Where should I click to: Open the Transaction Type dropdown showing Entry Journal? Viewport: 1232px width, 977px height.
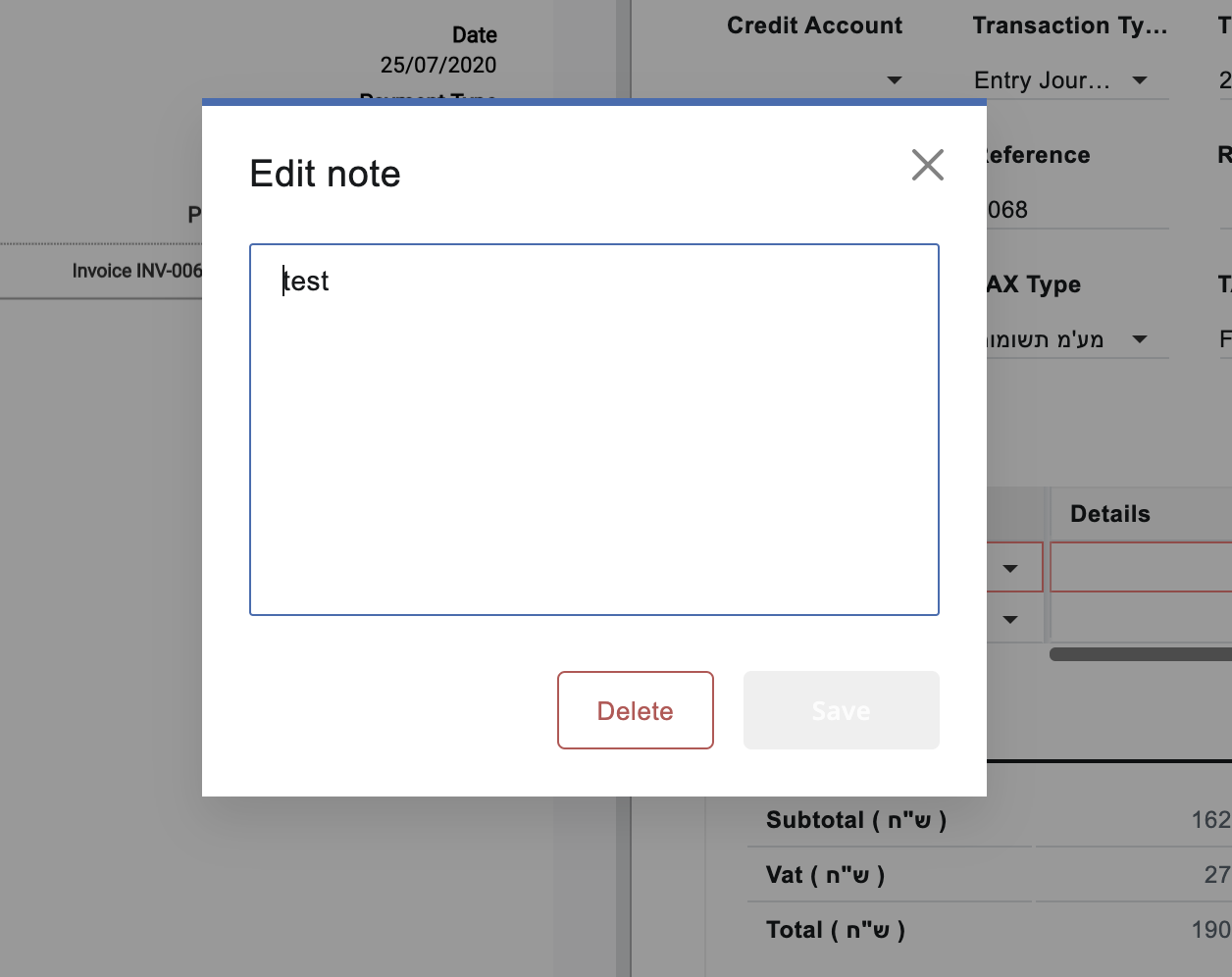coord(1140,80)
